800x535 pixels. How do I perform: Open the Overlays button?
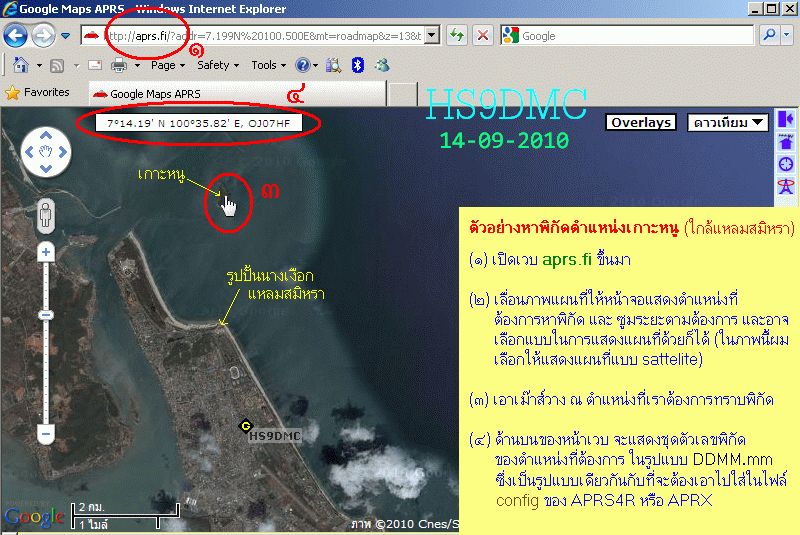[x=641, y=122]
